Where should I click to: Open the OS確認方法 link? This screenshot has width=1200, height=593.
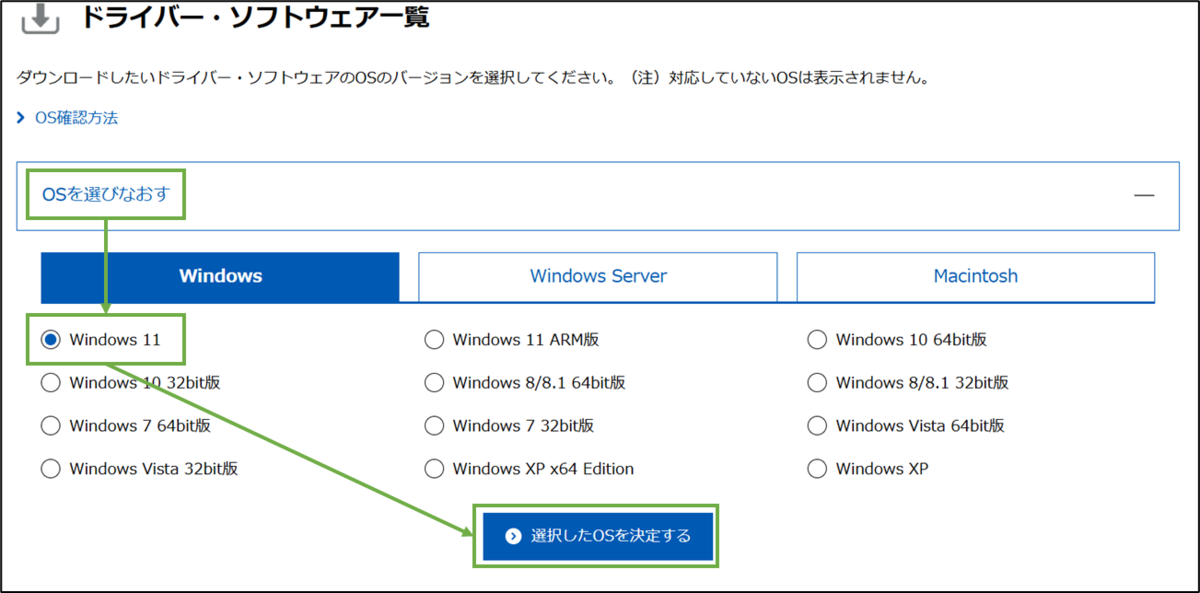pos(76,118)
